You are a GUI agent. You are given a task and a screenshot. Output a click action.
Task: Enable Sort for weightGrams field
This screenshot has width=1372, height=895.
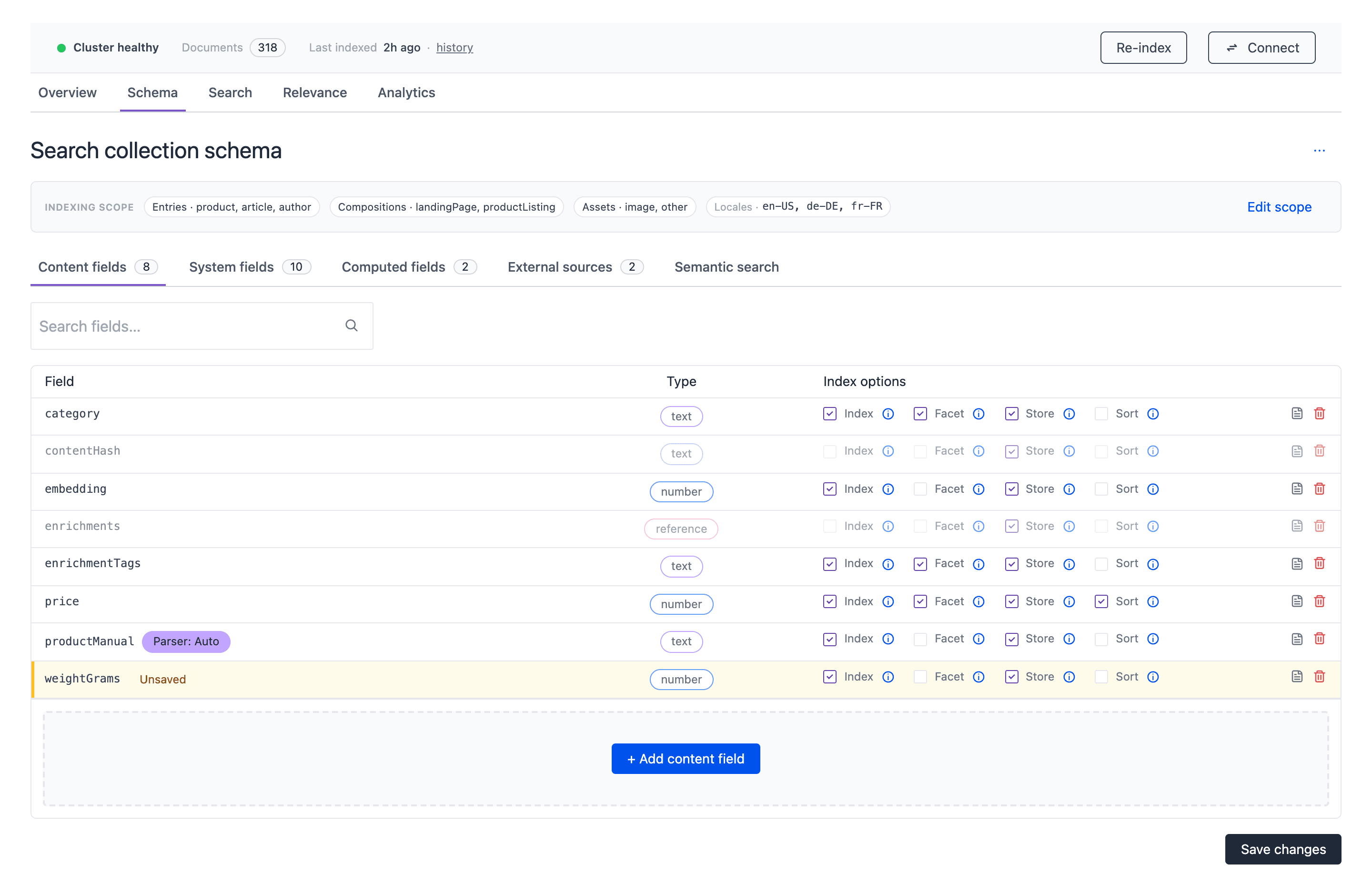click(x=1101, y=677)
